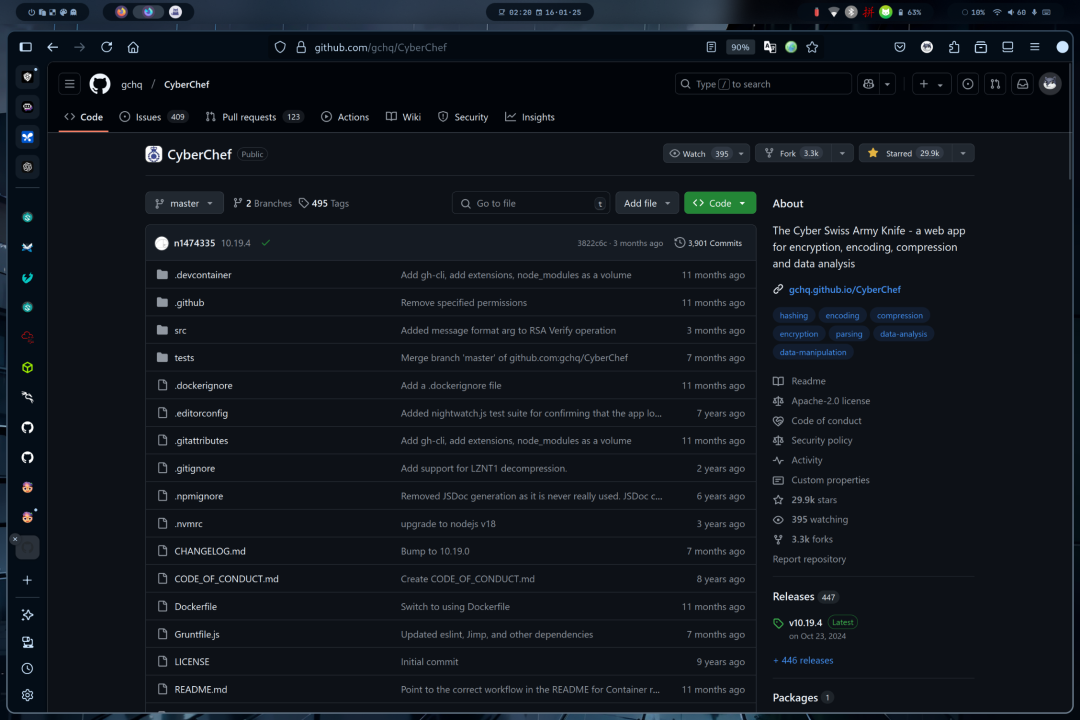Fork the repository with Fork button
Image resolution: width=1080 pixels, height=720 pixels.
tap(793, 153)
